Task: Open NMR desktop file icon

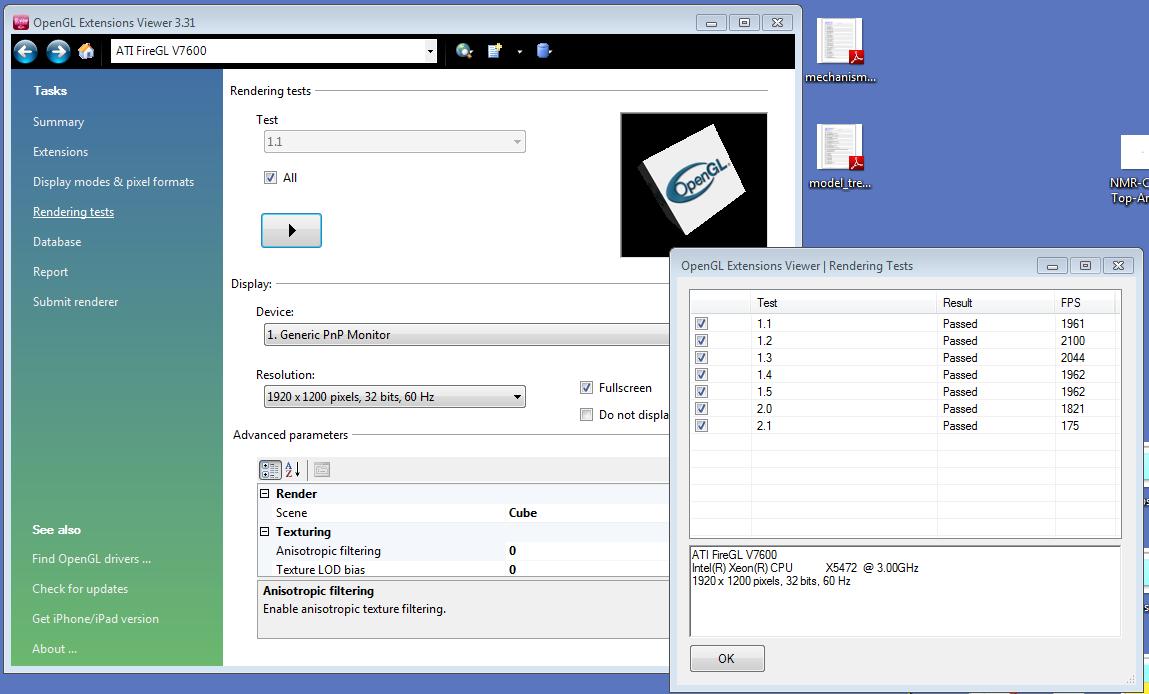Action: [x=1130, y=170]
